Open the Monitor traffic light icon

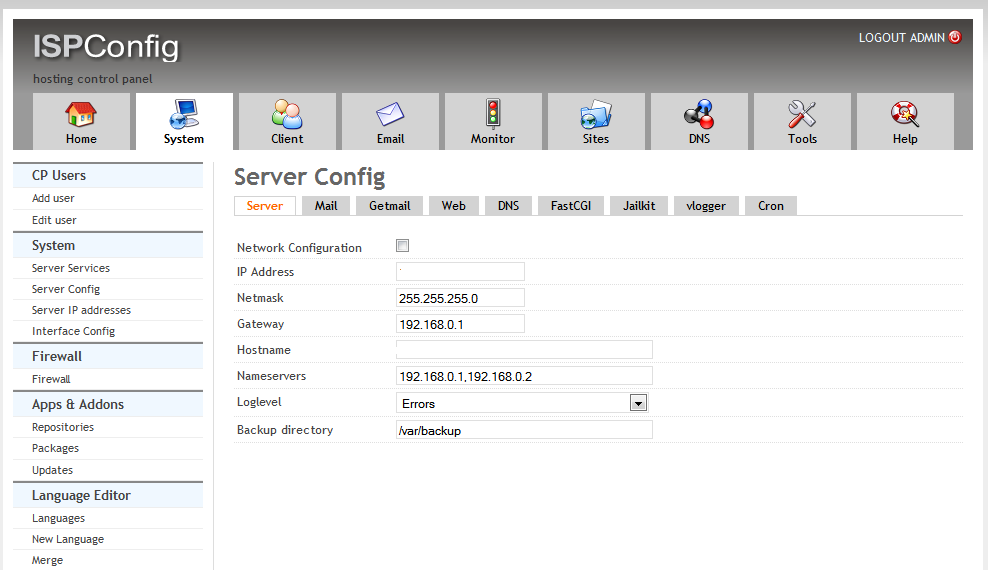tap(493, 114)
